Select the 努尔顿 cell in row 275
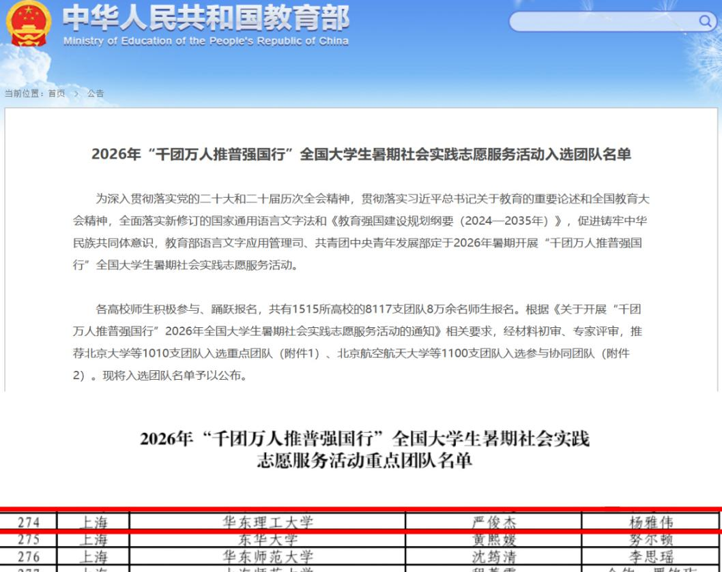The height and width of the screenshot is (572, 722). point(651,539)
